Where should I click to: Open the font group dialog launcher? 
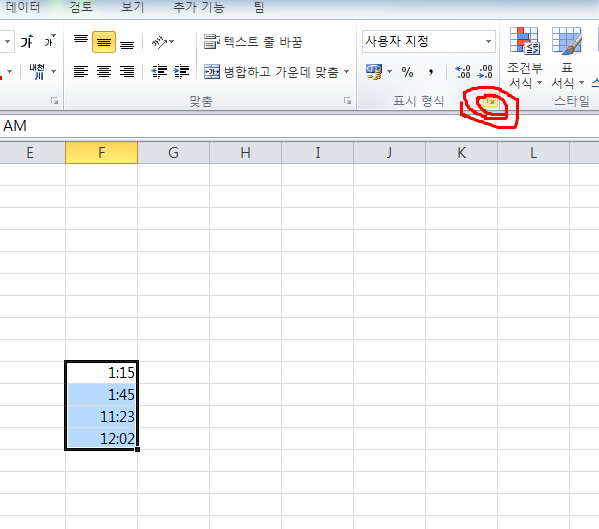click(x=55, y=101)
